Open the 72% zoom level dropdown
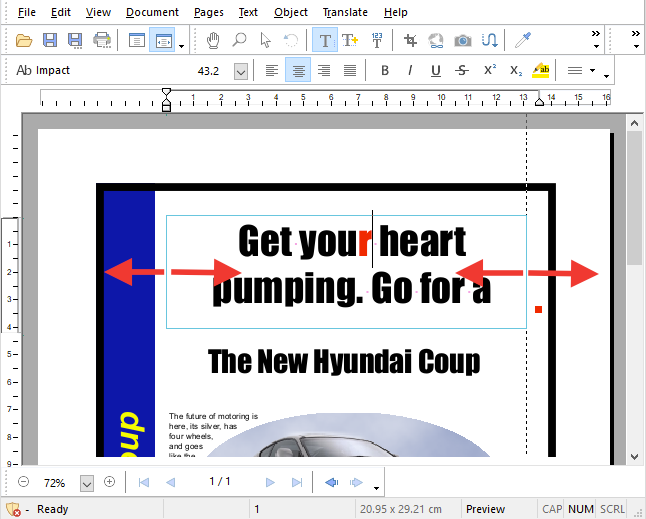 87,483
